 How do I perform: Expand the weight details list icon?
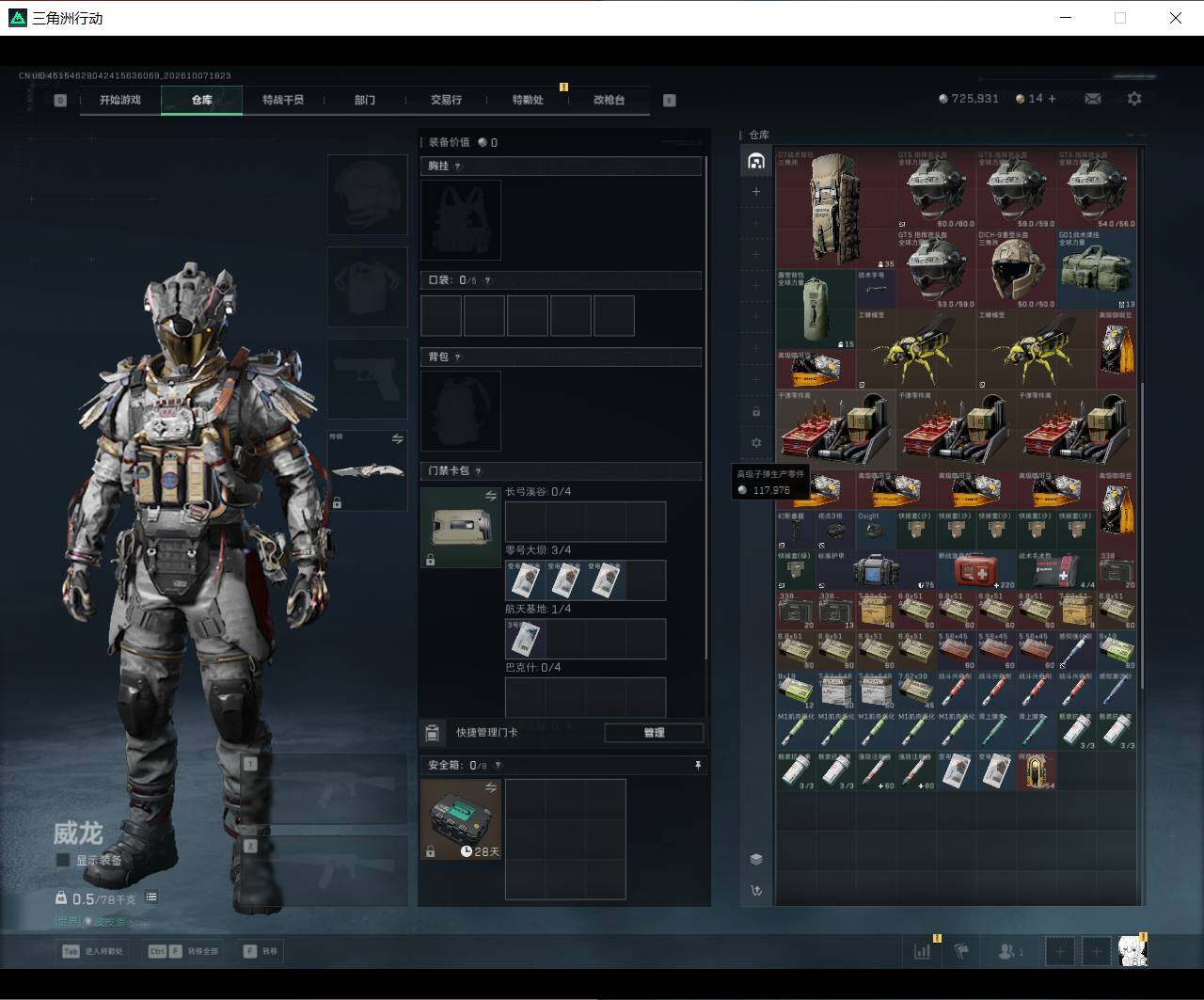(x=151, y=897)
